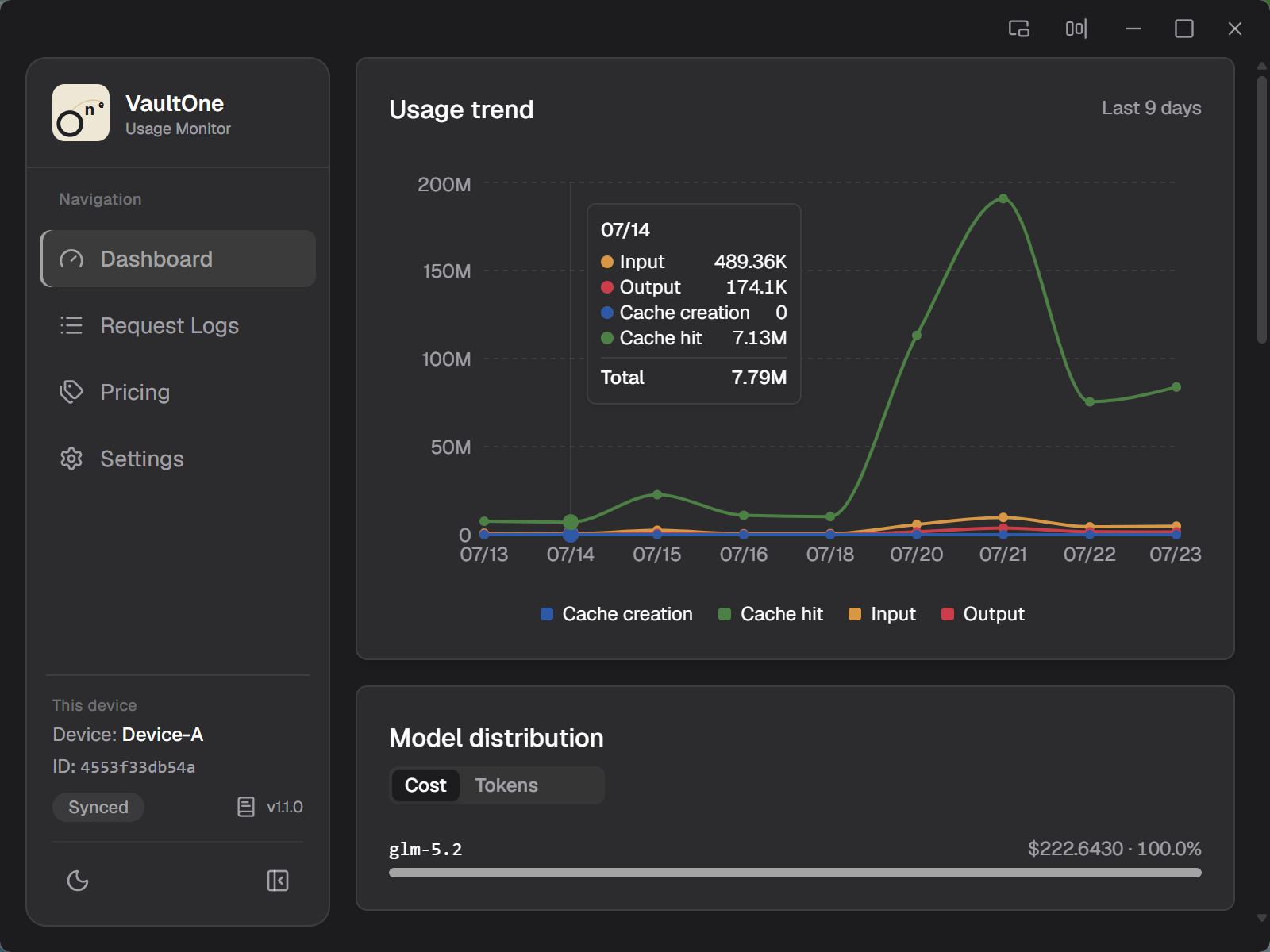Click the Input point on 07/21
Viewport: 1270px width, 952px height.
pyautogui.click(x=1003, y=517)
